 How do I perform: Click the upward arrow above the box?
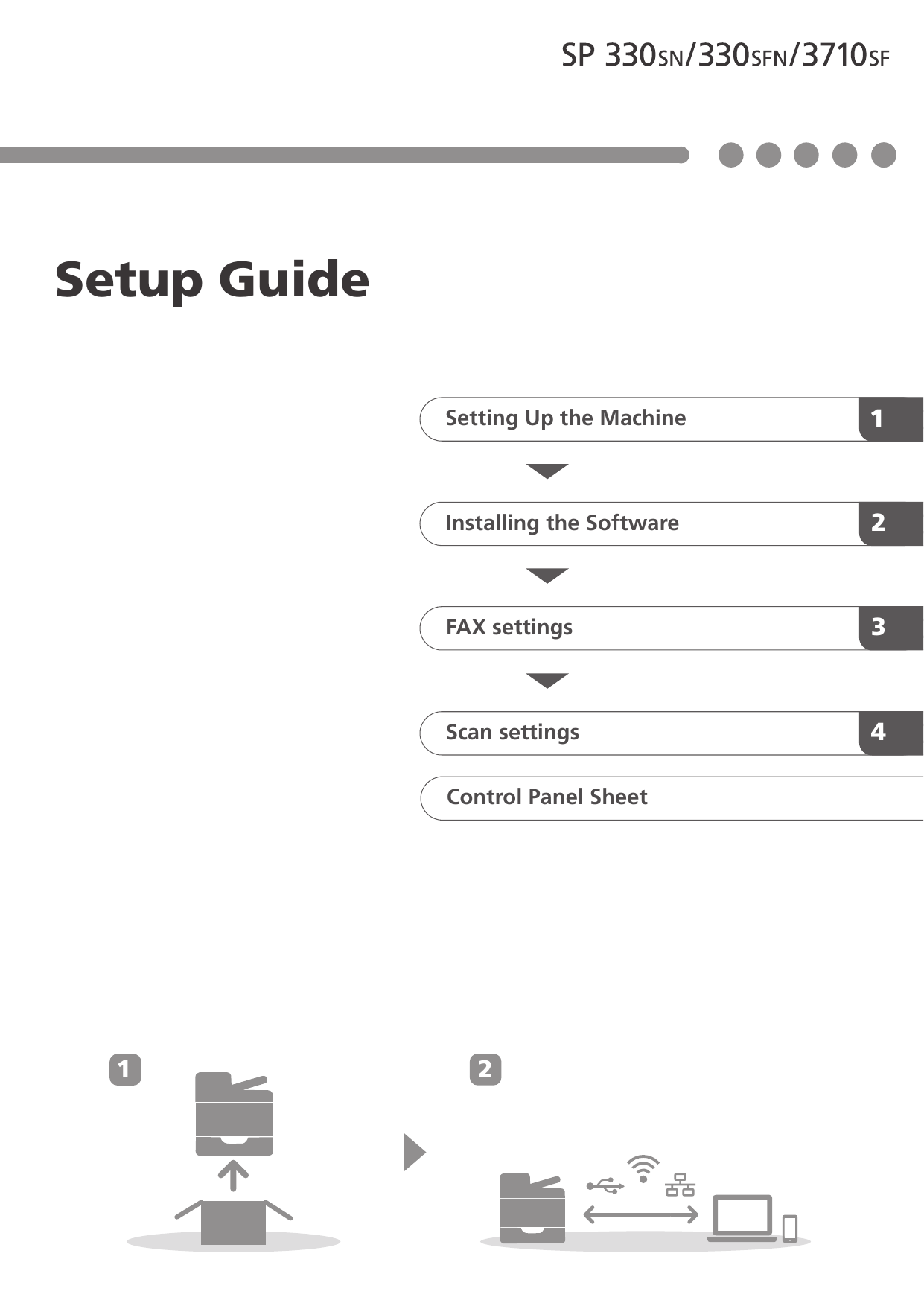point(233,1175)
